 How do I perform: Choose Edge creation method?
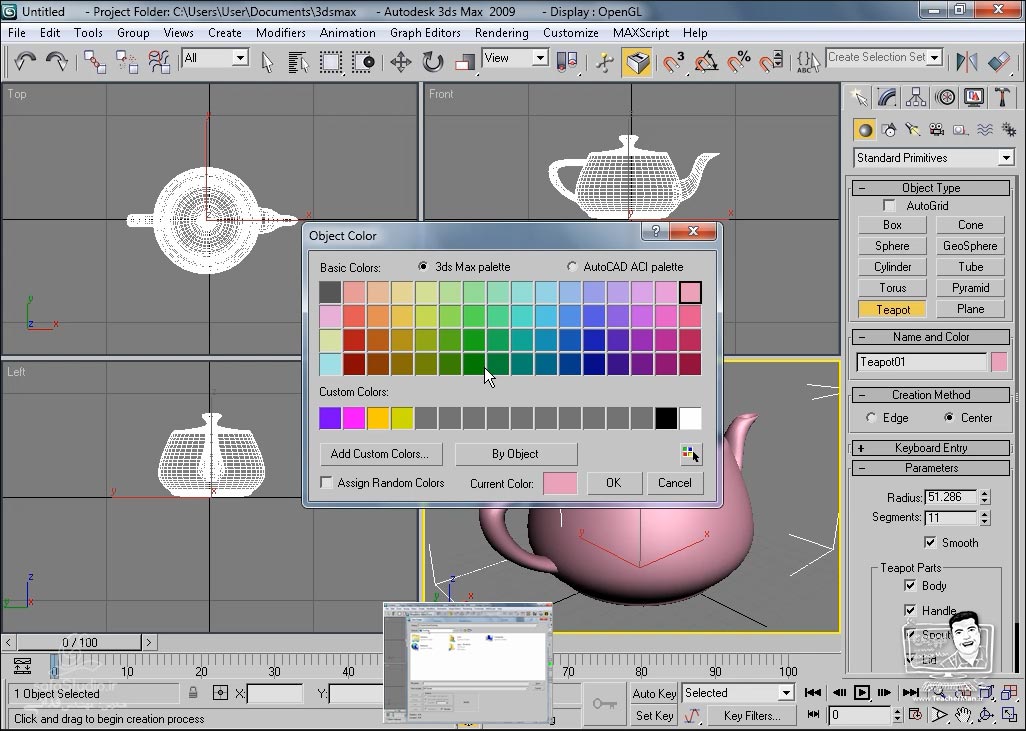(871, 418)
